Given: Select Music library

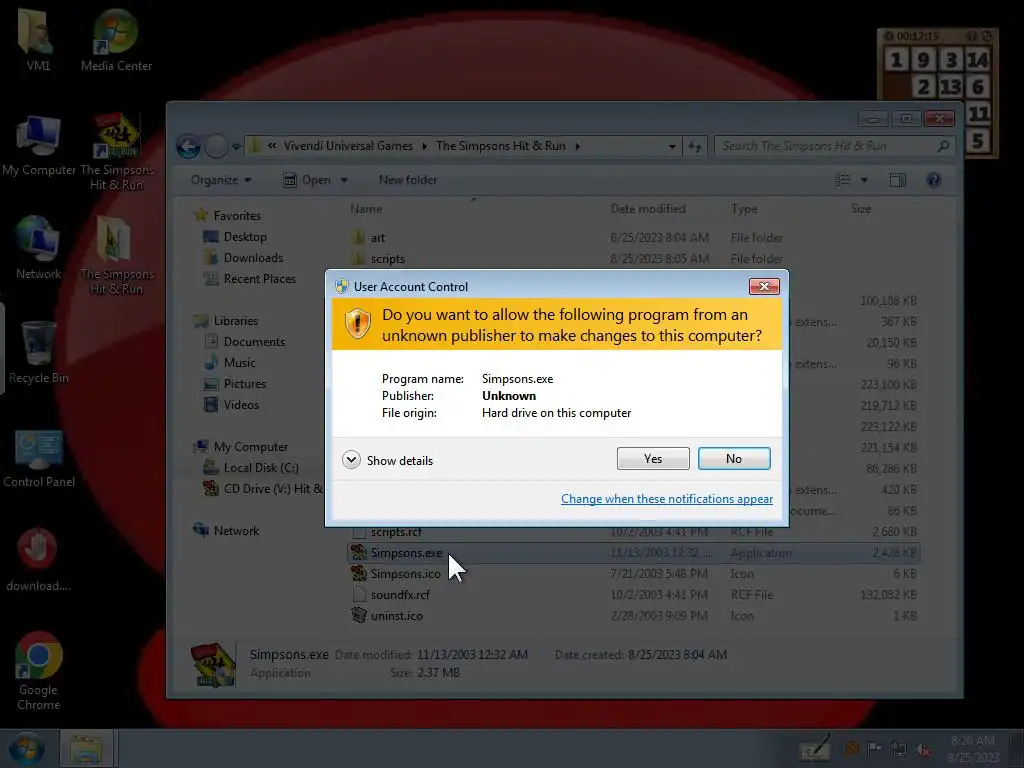Looking at the screenshot, I should click(x=230, y=362).
